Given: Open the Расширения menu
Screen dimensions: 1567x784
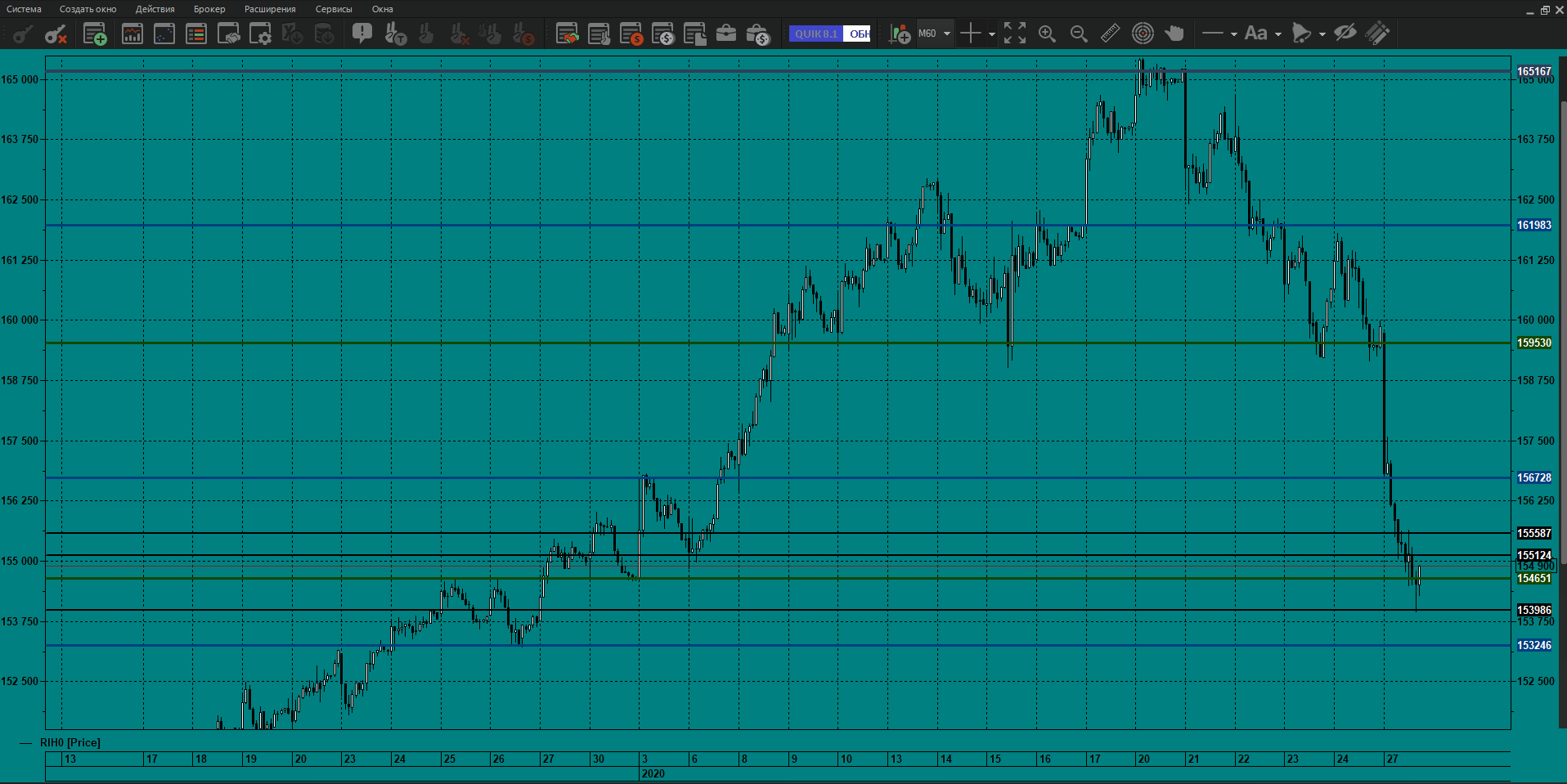Looking at the screenshot, I should tap(270, 9).
